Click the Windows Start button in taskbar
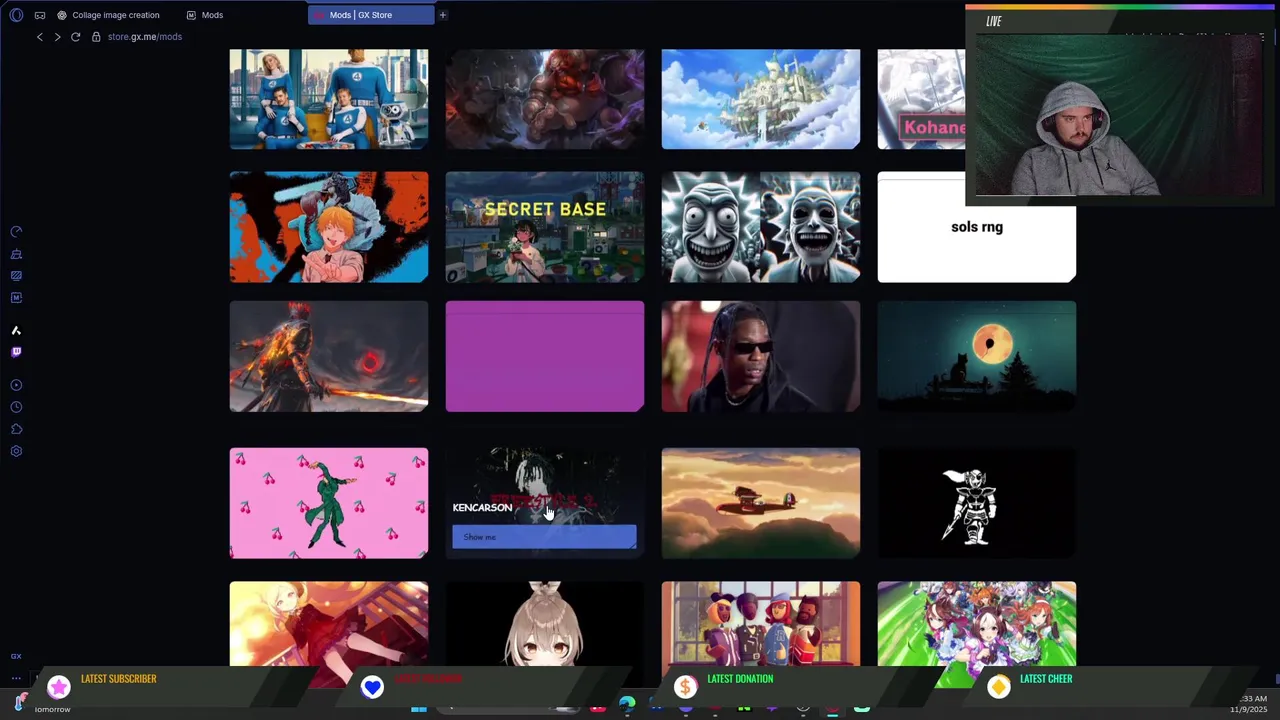Image resolution: width=1280 pixels, height=720 pixels. (419, 708)
